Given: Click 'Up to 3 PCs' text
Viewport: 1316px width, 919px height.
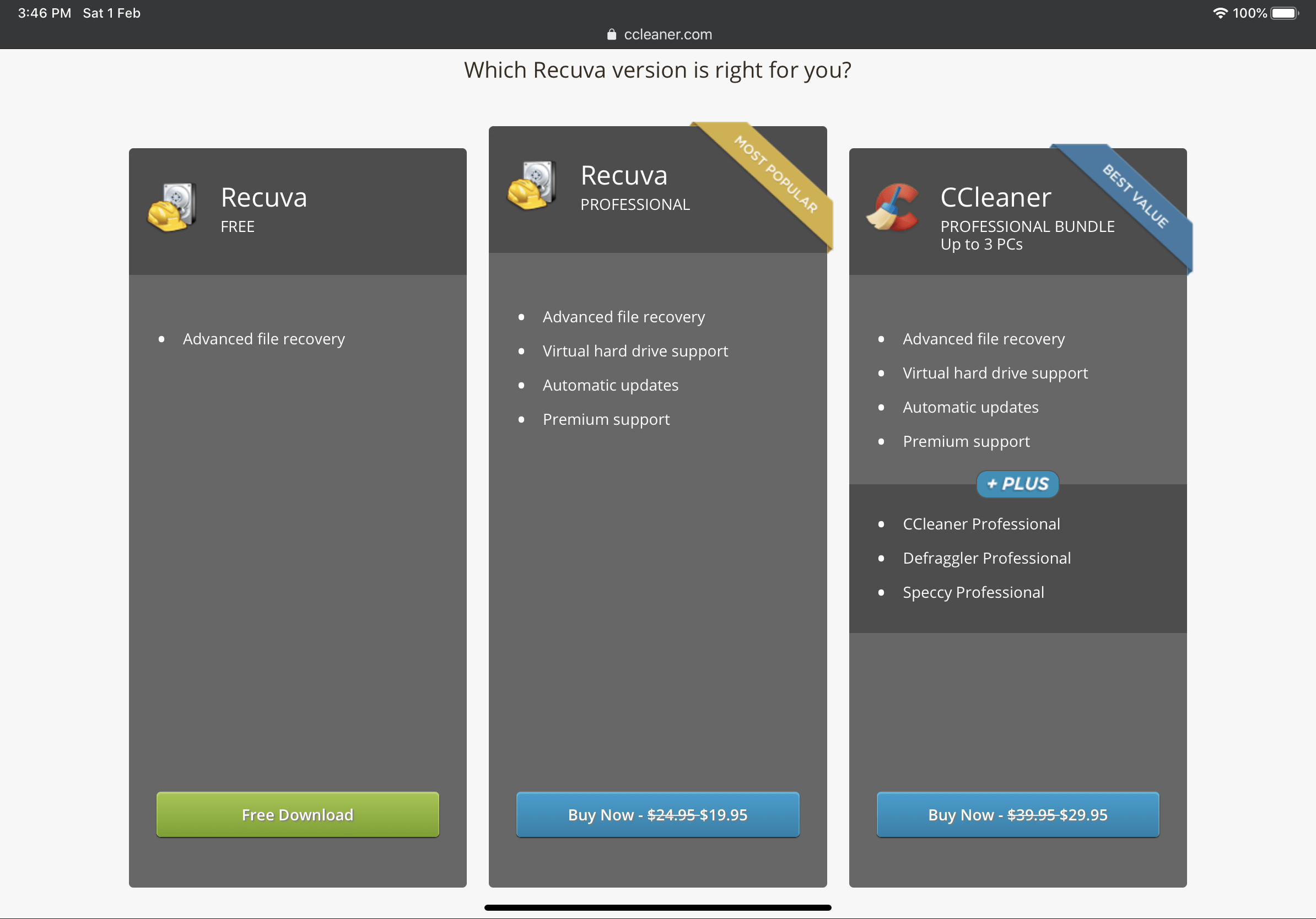Looking at the screenshot, I should pos(981,245).
